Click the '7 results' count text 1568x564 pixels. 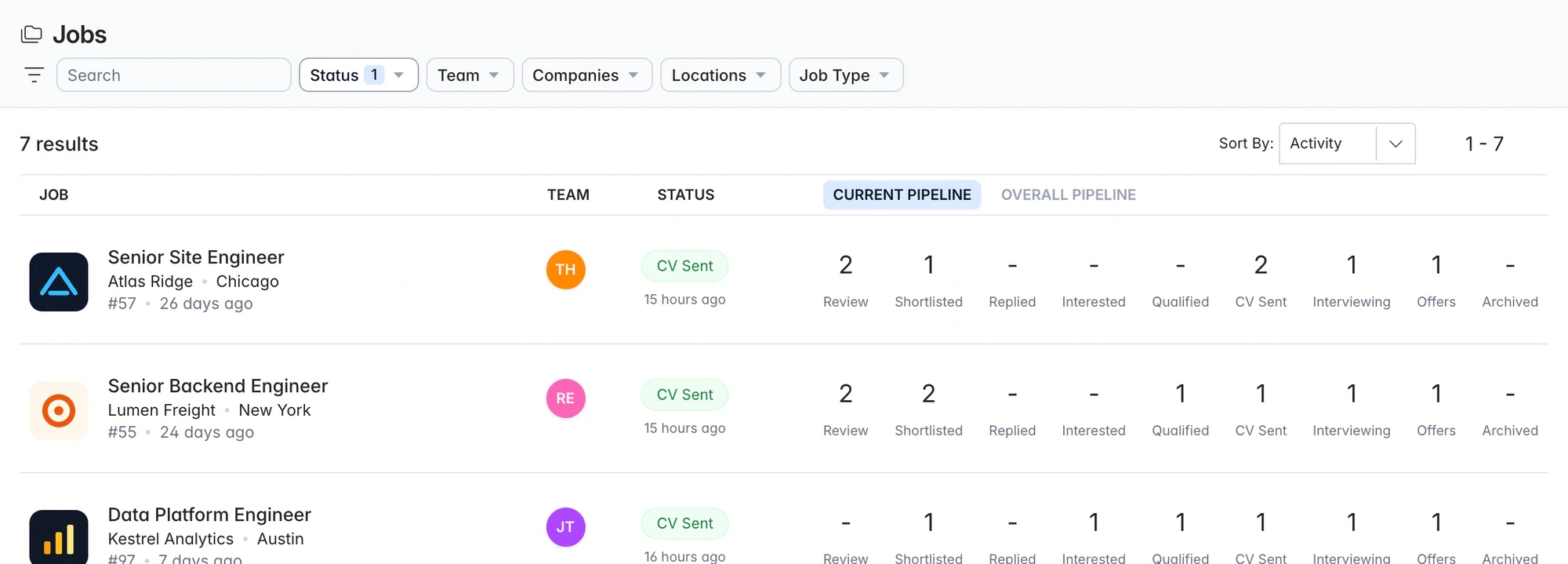click(59, 144)
